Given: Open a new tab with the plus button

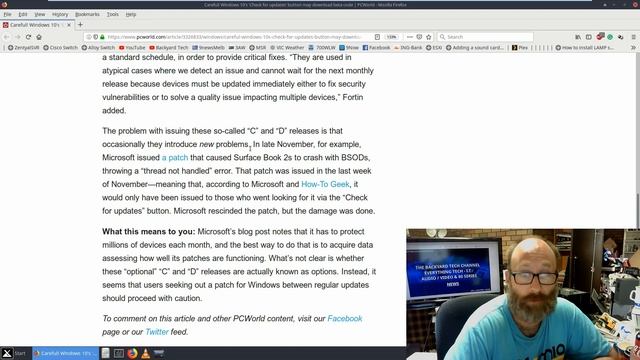Looking at the screenshot, I should click(80, 25).
